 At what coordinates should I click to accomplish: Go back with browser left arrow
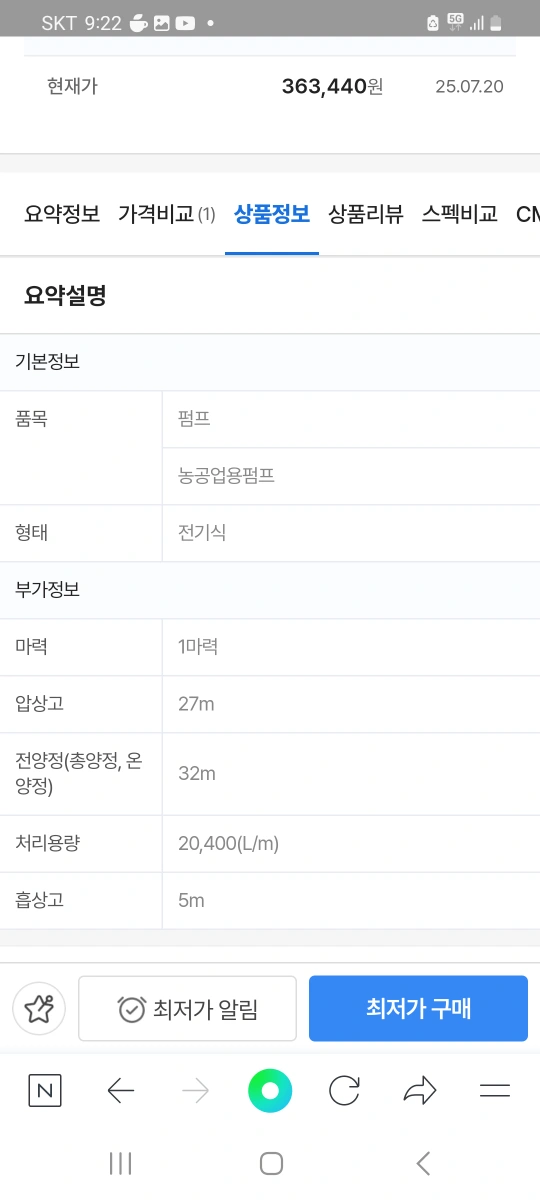click(x=120, y=1091)
